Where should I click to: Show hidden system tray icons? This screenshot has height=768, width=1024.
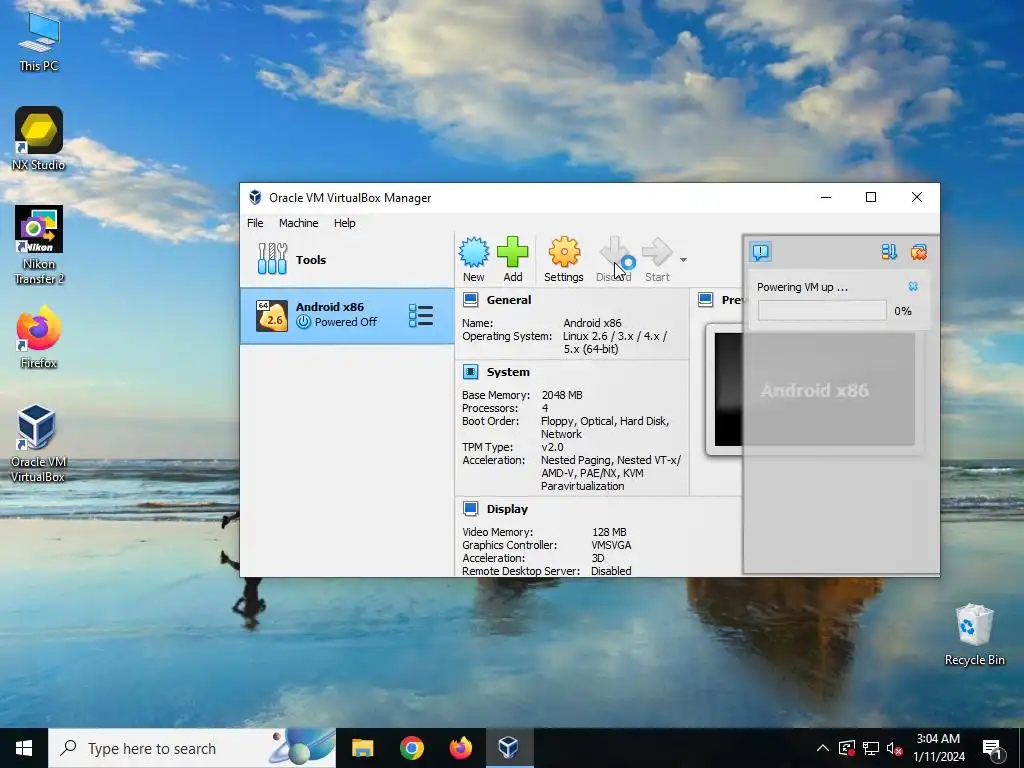click(823, 748)
